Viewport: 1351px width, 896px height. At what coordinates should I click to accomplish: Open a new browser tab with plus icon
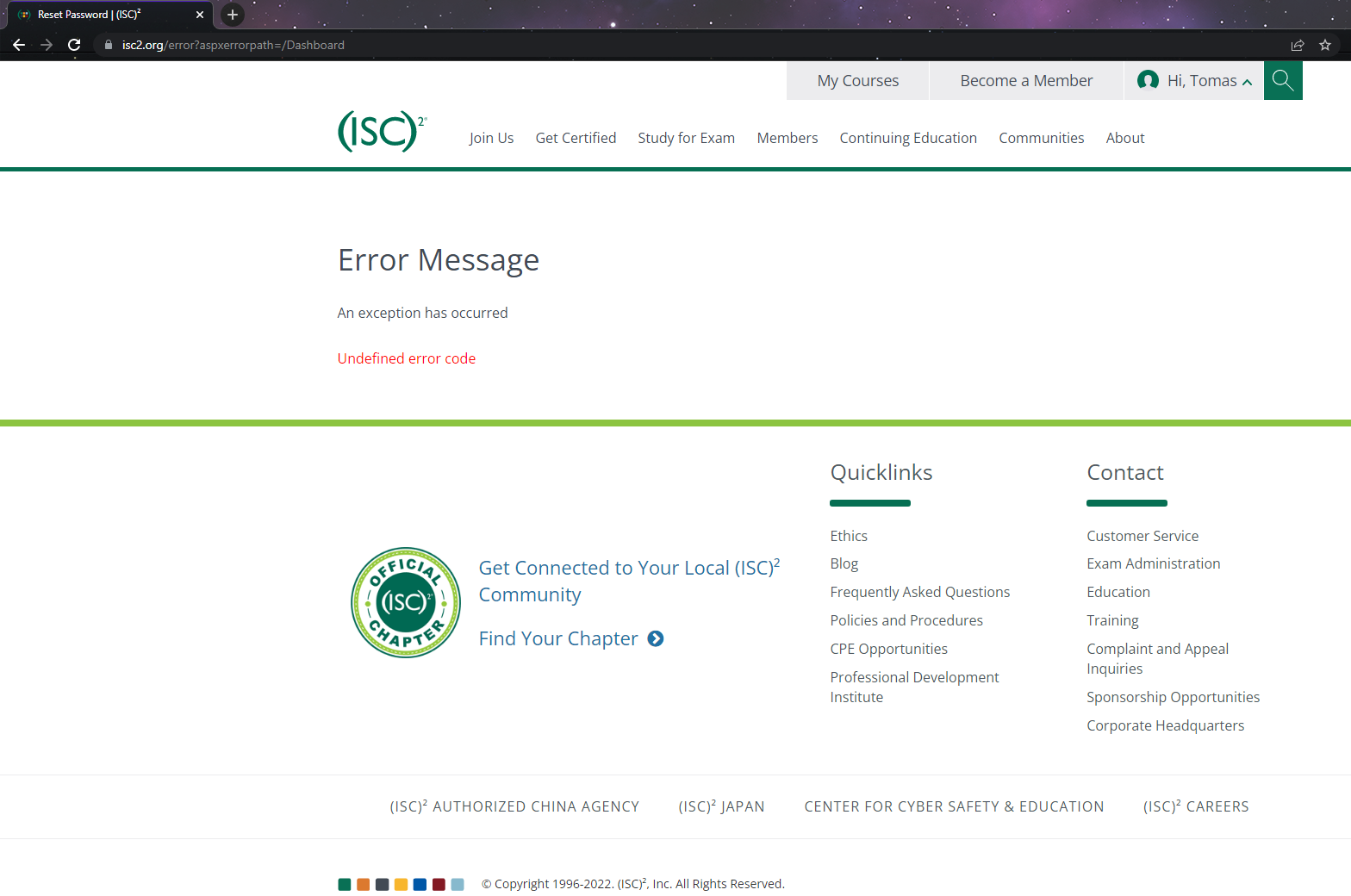(232, 15)
